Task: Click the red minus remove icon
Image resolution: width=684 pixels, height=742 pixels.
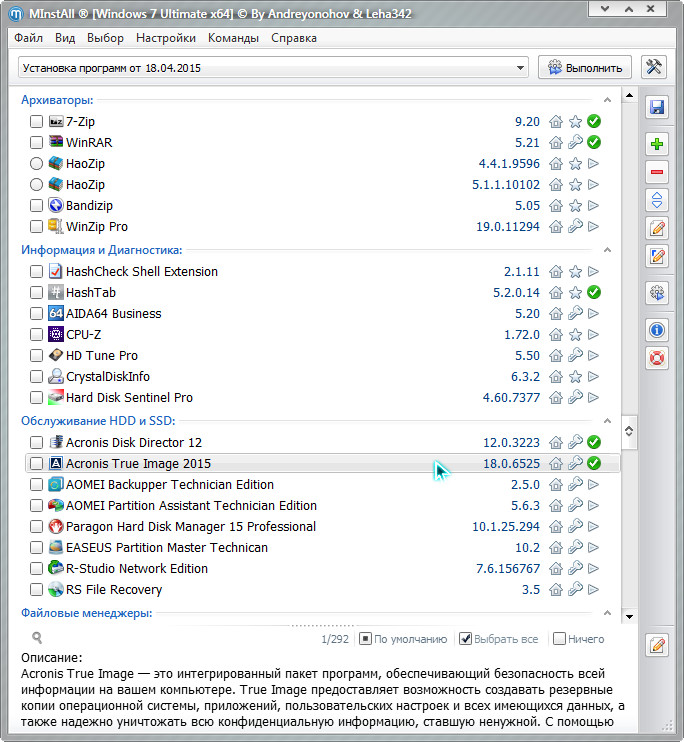Action: [x=657, y=172]
